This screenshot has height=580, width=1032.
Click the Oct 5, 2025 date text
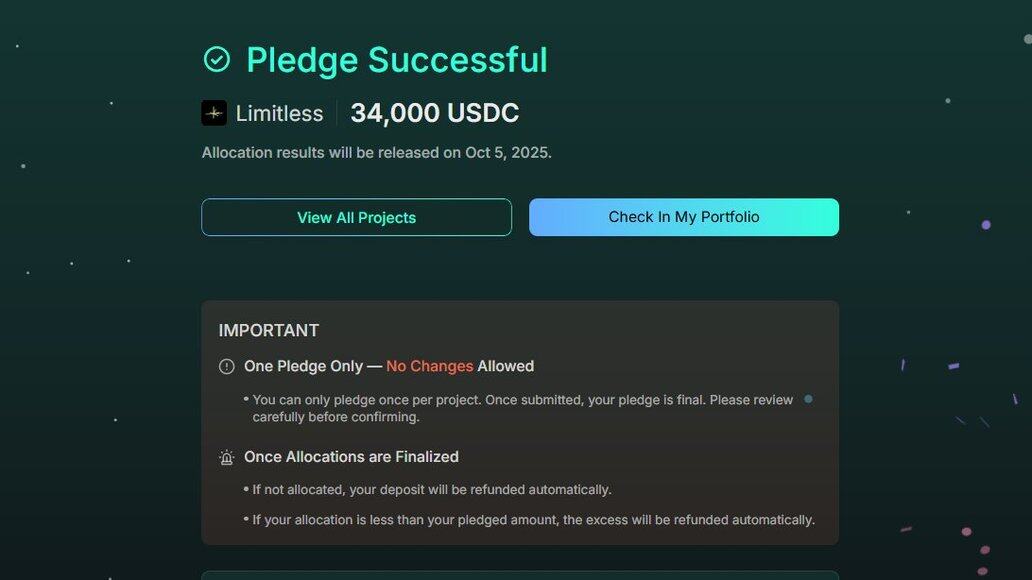[507, 153]
